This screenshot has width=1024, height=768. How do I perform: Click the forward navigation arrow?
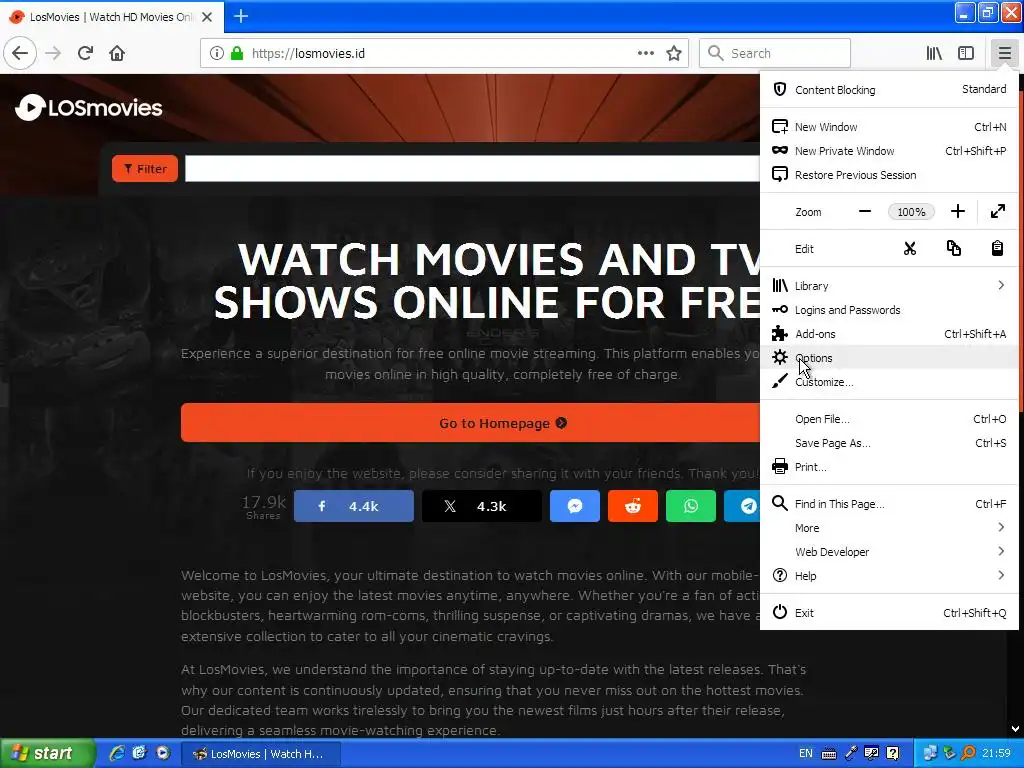53,53
